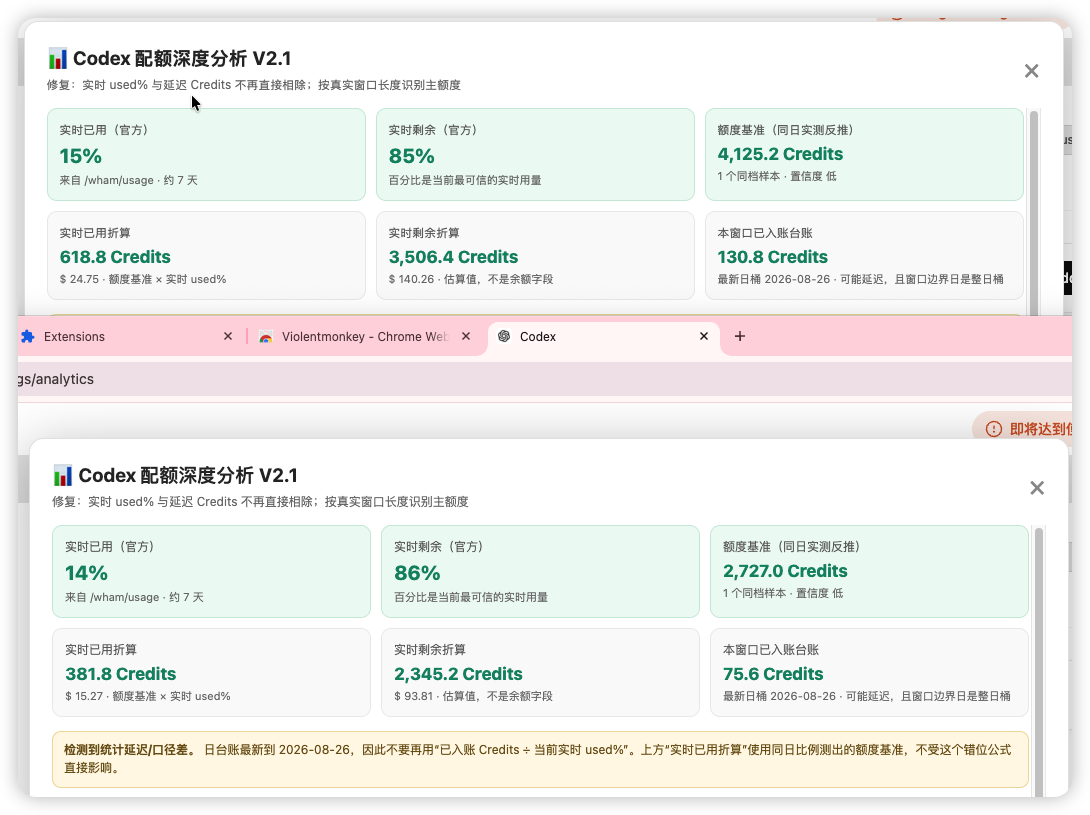Click 1 个同档样本 text under 2,727.0 Credits
Viewport: 1090px width, 815px height.
783,593
